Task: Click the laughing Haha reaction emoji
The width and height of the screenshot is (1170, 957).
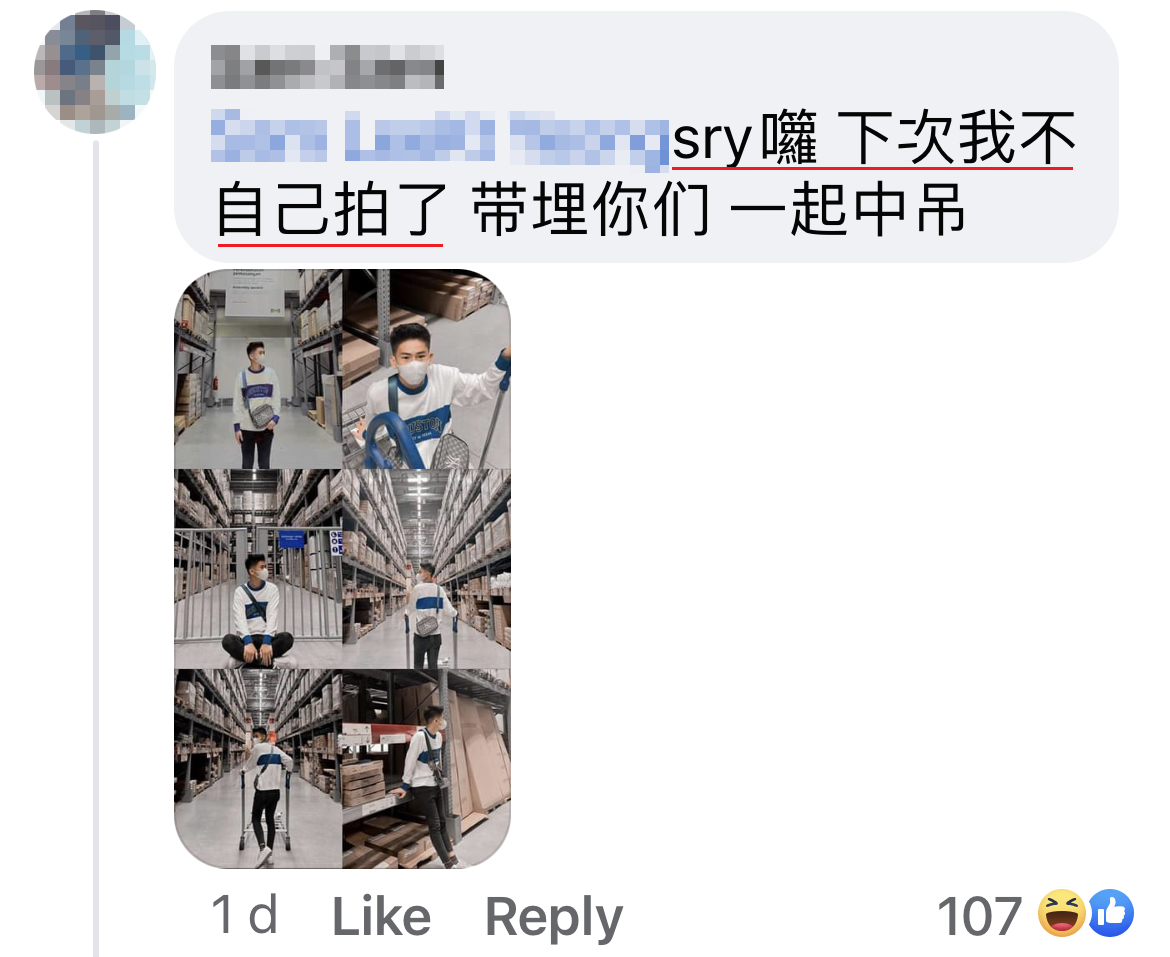Action: pyautogui.click(x=1062, y=913)
